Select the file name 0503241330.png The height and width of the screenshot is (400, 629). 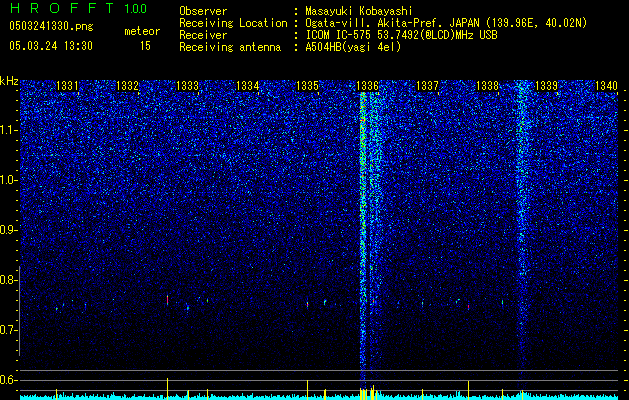51,26
